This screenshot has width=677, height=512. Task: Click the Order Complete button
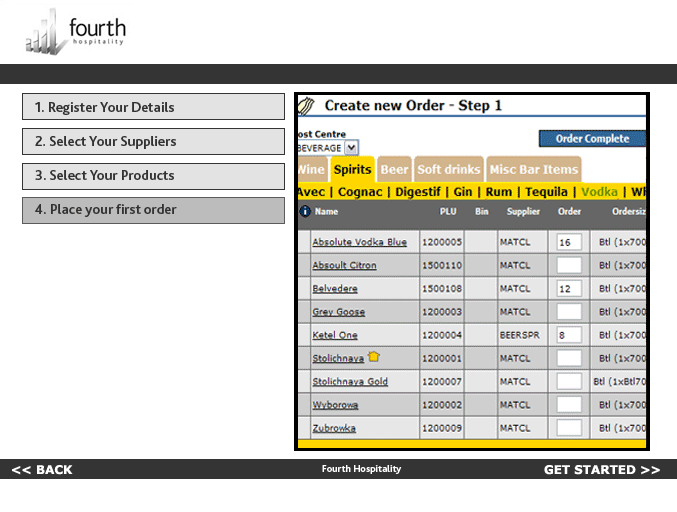click(x=592, y=139)
